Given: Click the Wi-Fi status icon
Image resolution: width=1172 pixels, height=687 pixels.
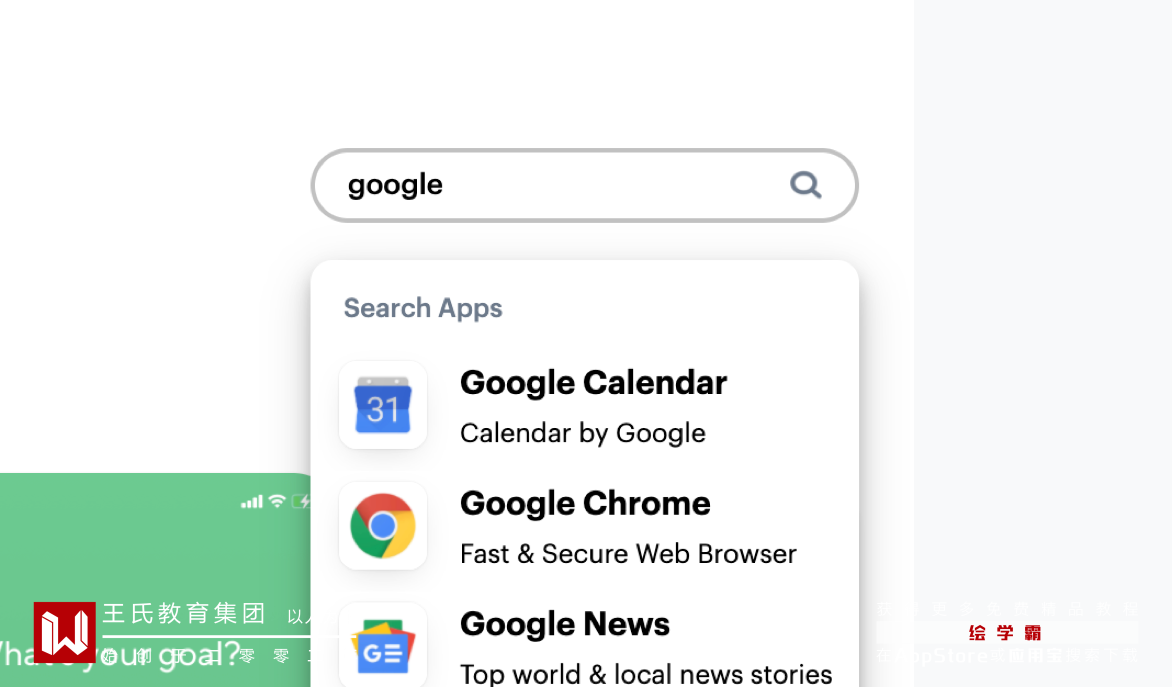Looking at the screenshot, I should point(277,501).
